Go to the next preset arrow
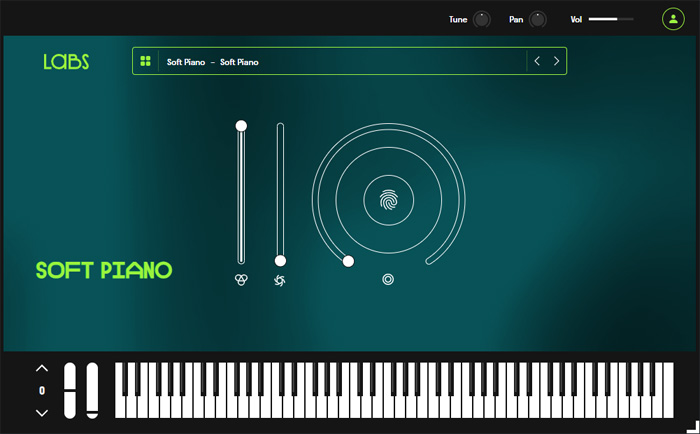The image size is (700, 434). (x=556, y=61)
